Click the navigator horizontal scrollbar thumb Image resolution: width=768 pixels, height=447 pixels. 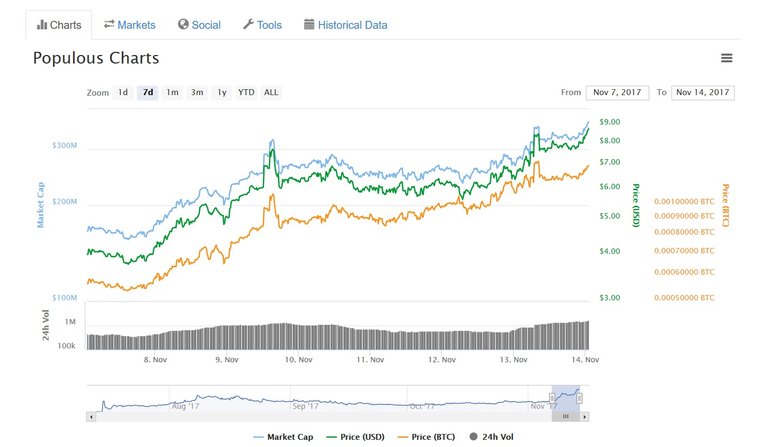[565, 415]
